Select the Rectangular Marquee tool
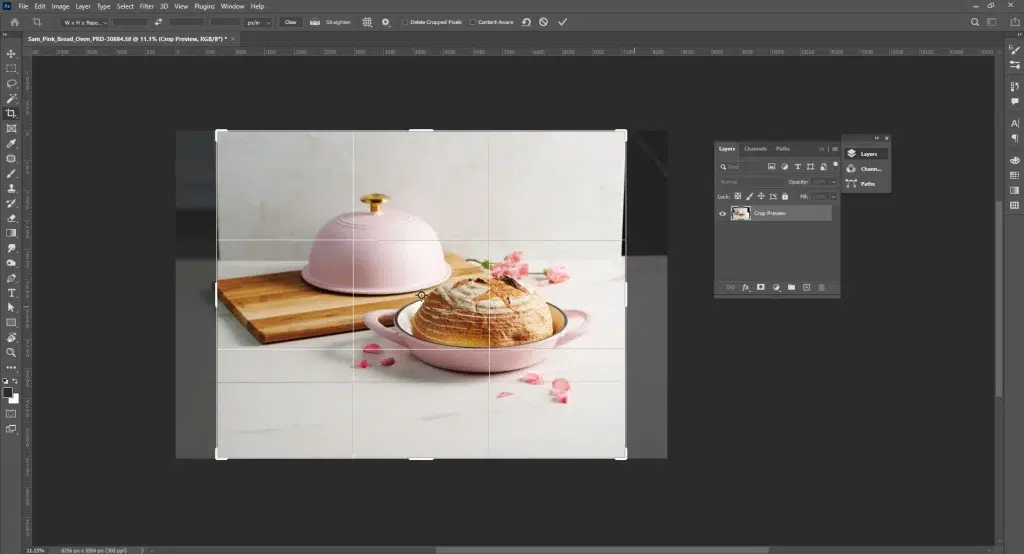The width and height of the screenshot is (1024, 554). coord(11,69)
